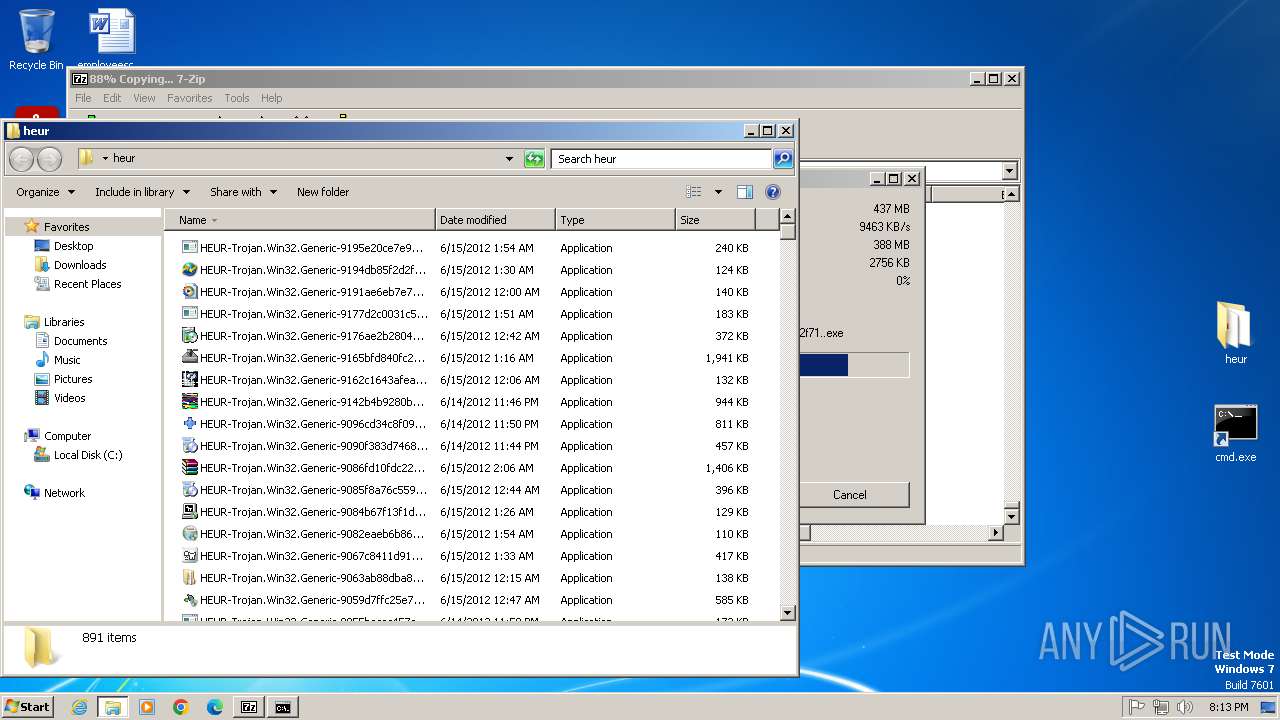
Task: Open Recent Places in navigation pane
Action: point(87,284)
